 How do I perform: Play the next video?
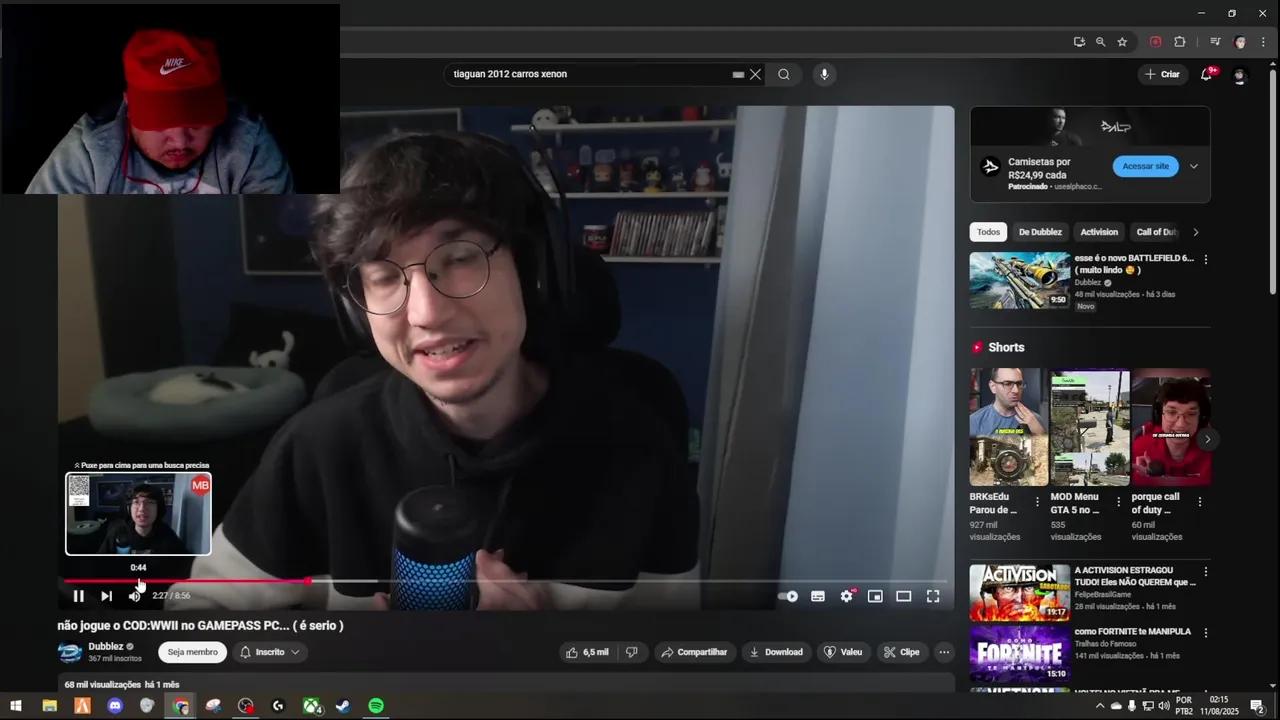[106, 595]
